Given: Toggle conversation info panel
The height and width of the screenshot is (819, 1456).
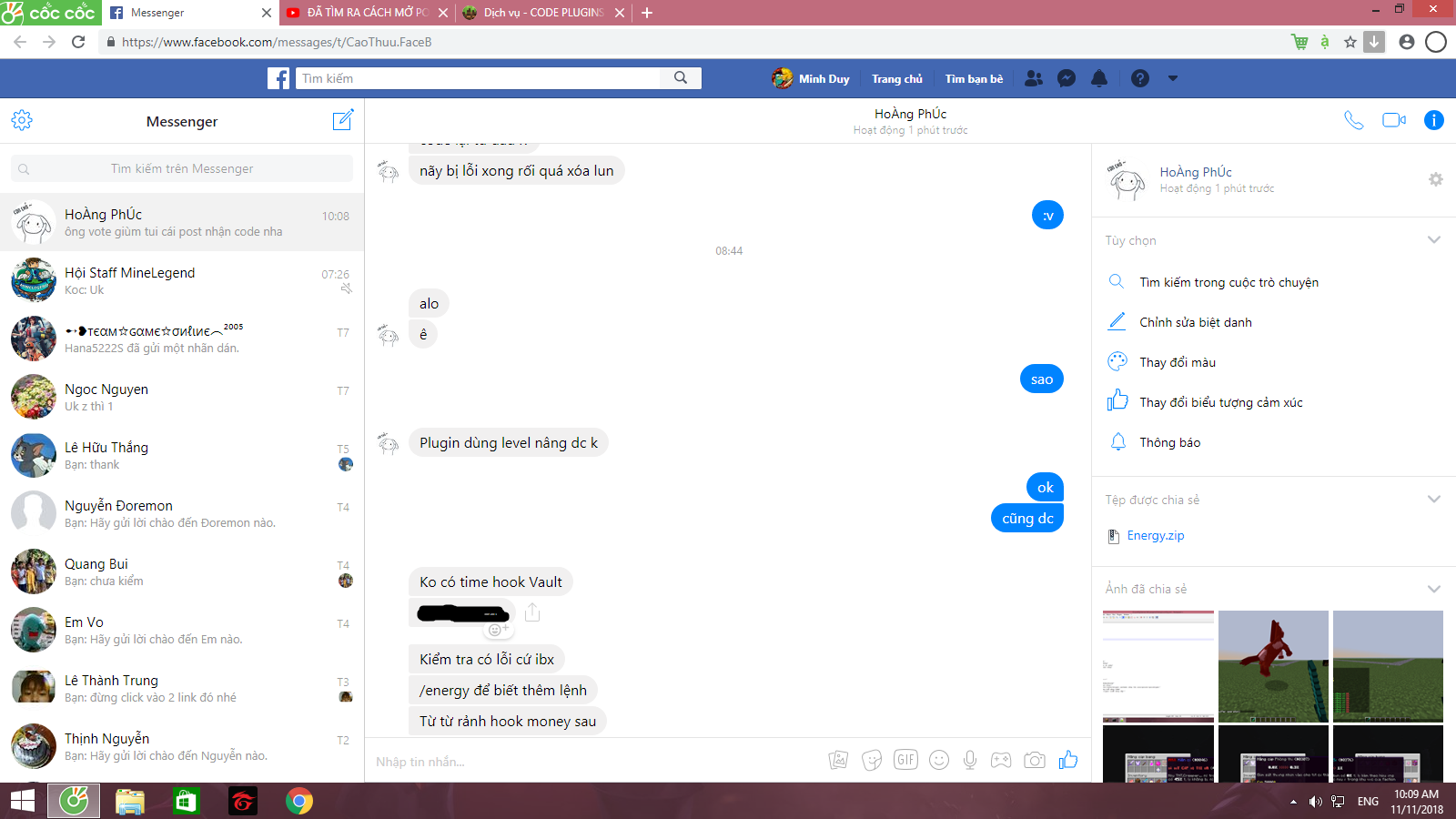Looking at the screenshot, I should pos(1434,120).
